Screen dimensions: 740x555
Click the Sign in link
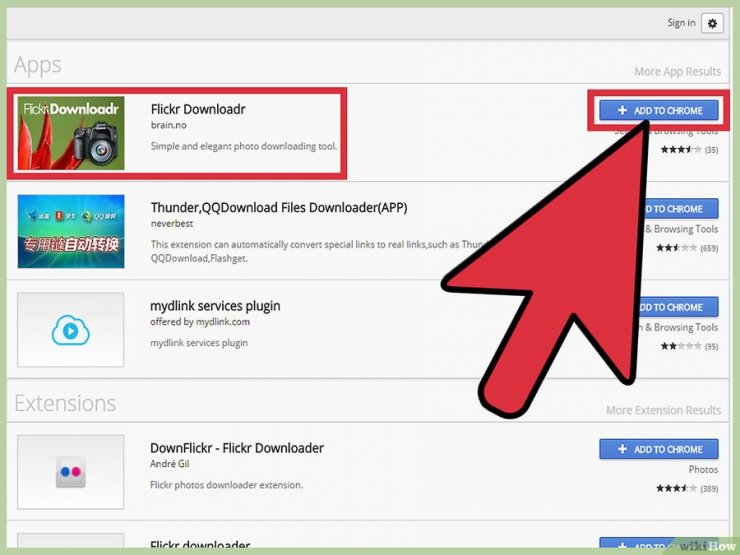tap(681, 23)
